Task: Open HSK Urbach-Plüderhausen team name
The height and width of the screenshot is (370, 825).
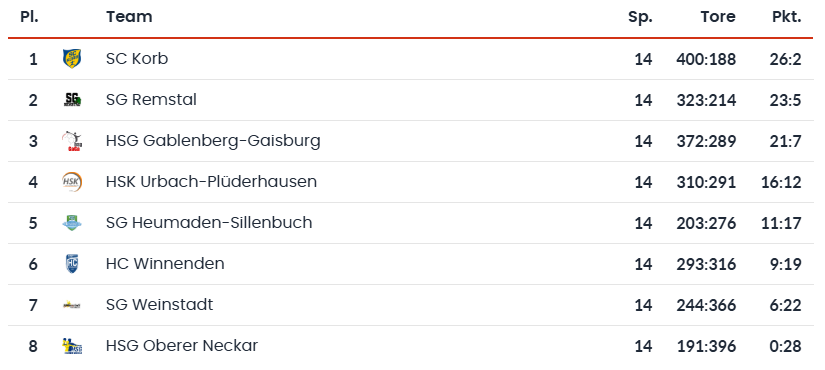Action: (211, 182)
